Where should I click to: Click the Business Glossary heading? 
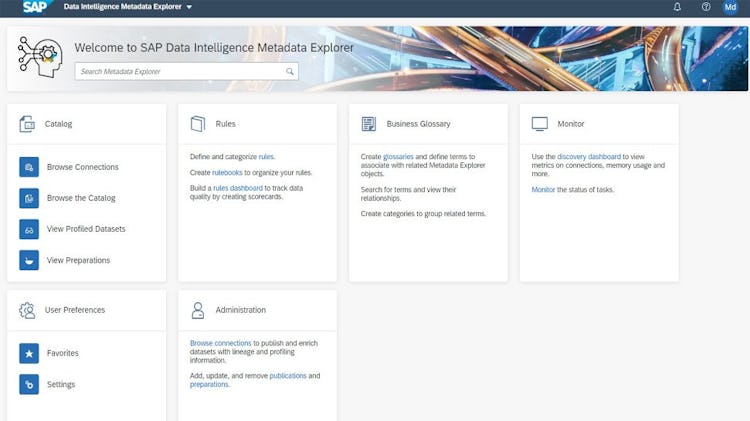[419, 124]
